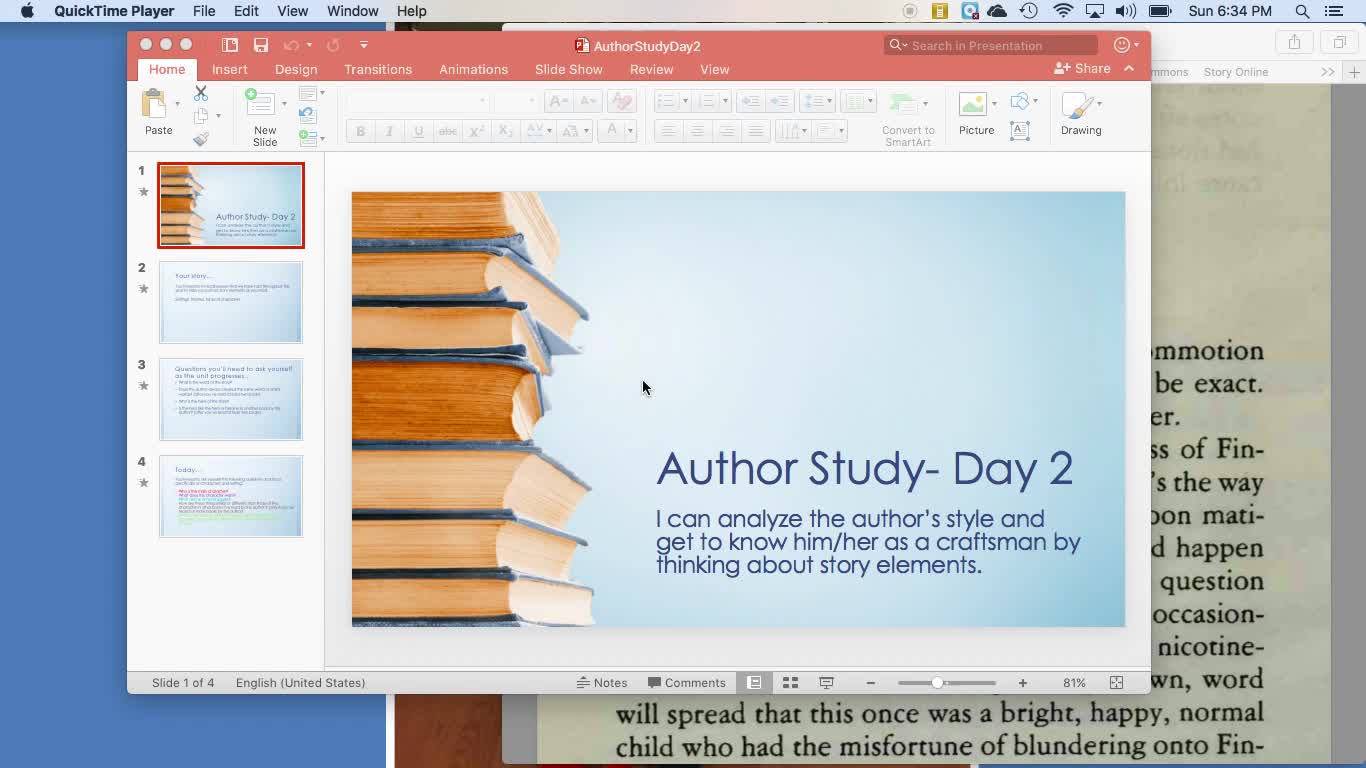Click the Share button

pyautogui.click(x=1082, y=68)
